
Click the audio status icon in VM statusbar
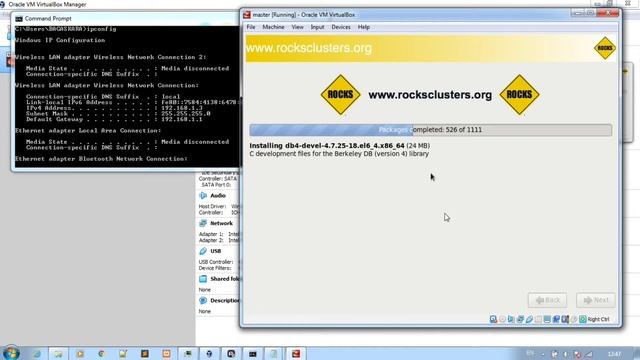[x=511, y=319]
